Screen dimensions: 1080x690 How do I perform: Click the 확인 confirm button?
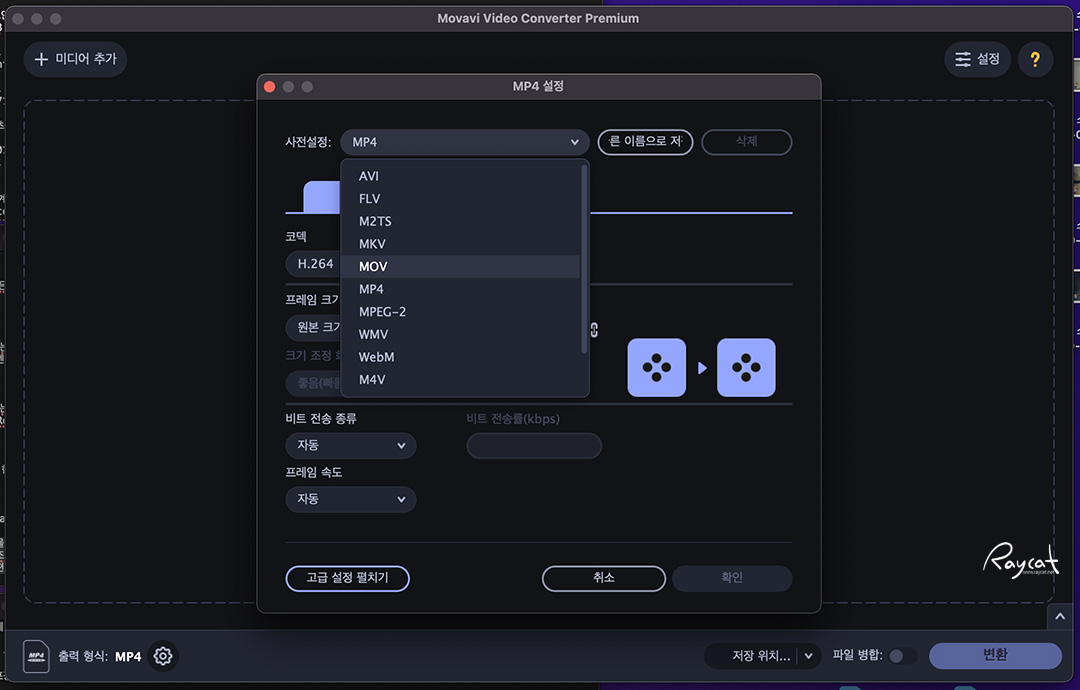[x=731, y=578]
